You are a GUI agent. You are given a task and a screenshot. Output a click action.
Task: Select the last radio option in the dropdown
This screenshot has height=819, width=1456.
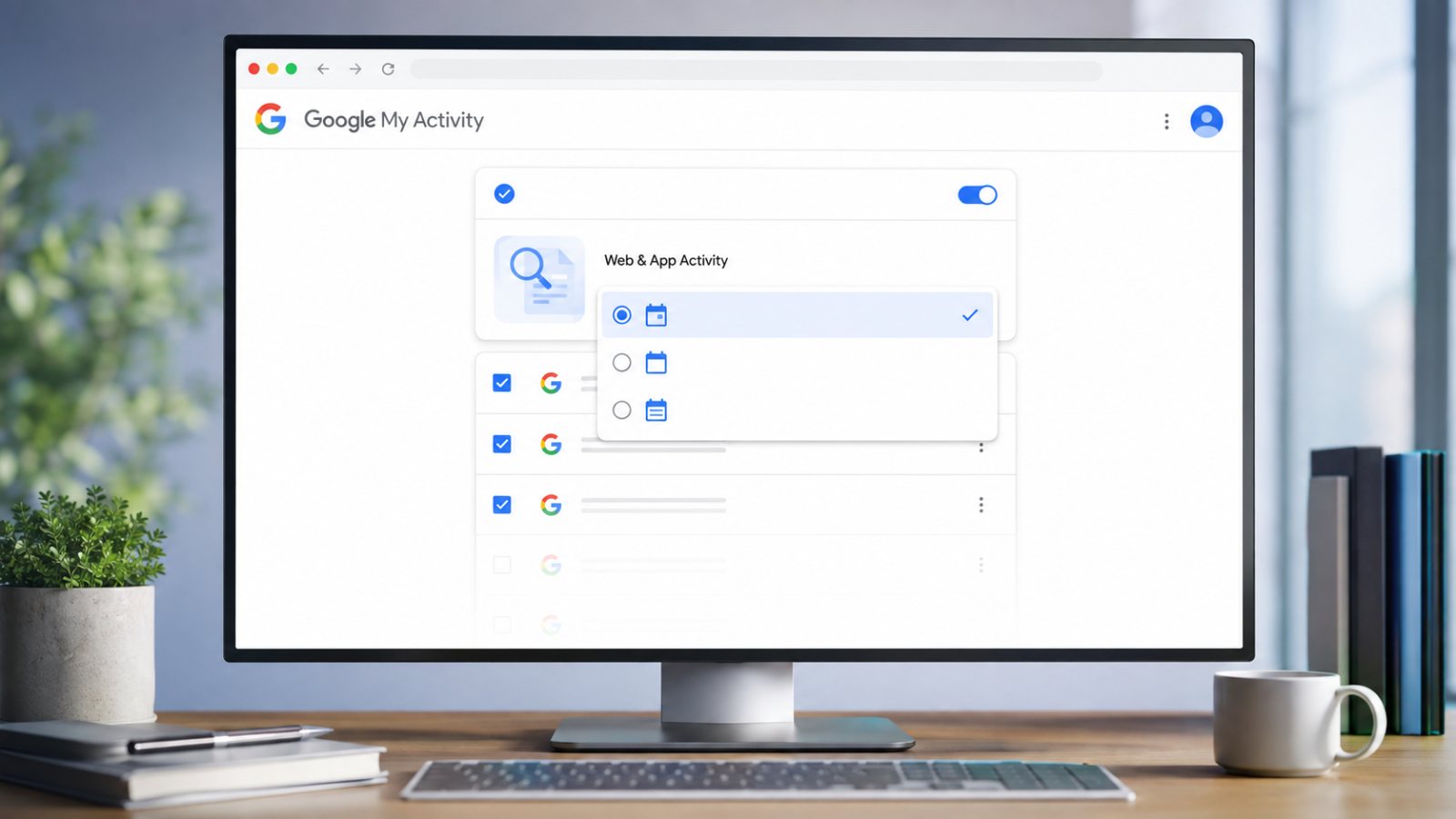click(622, 409)
